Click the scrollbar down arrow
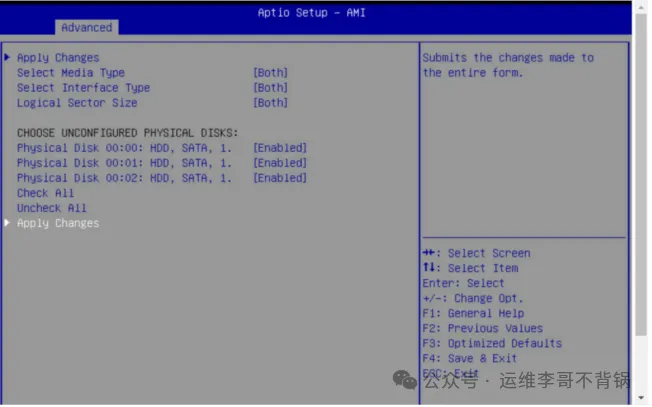Screen dimensions: 652x407 coord(641,398)
